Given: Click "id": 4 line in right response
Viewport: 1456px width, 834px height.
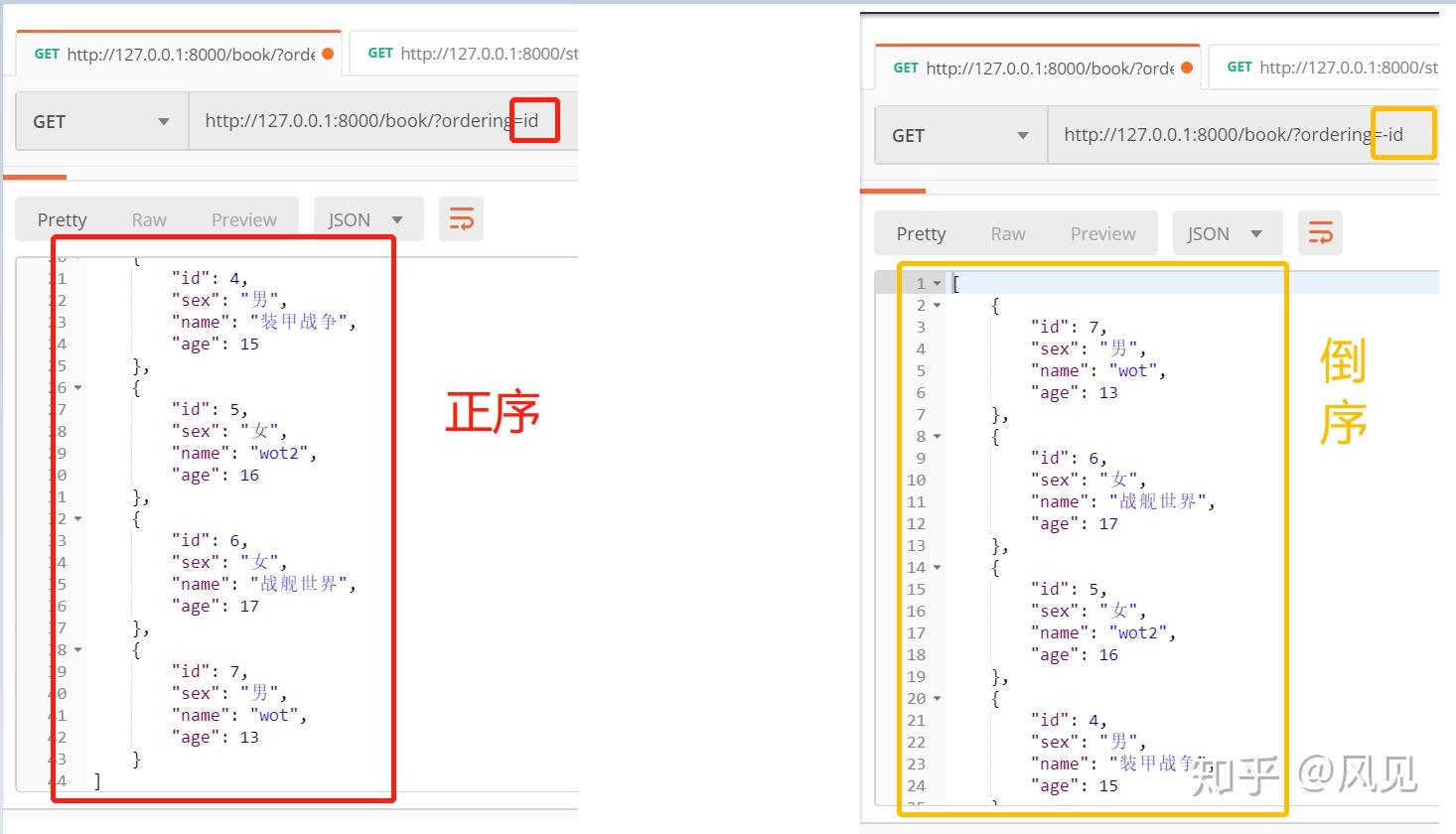Looking at the screenshot, I should pos(1069,720).
